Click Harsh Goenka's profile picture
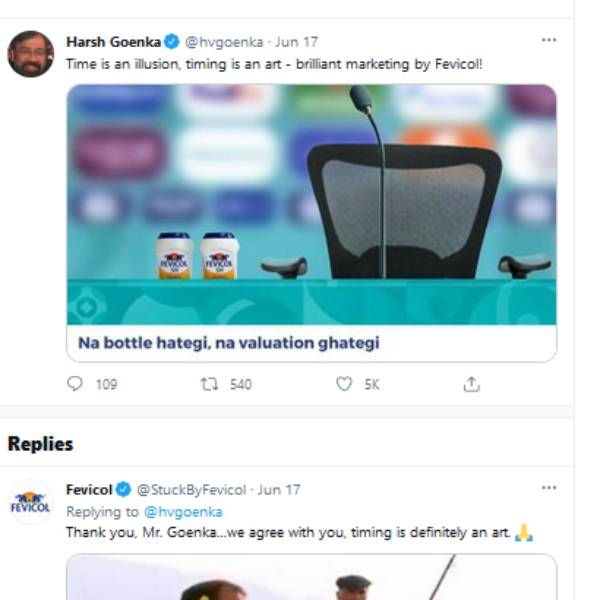Viewport: 600px width, 600px height. [30, 54]
